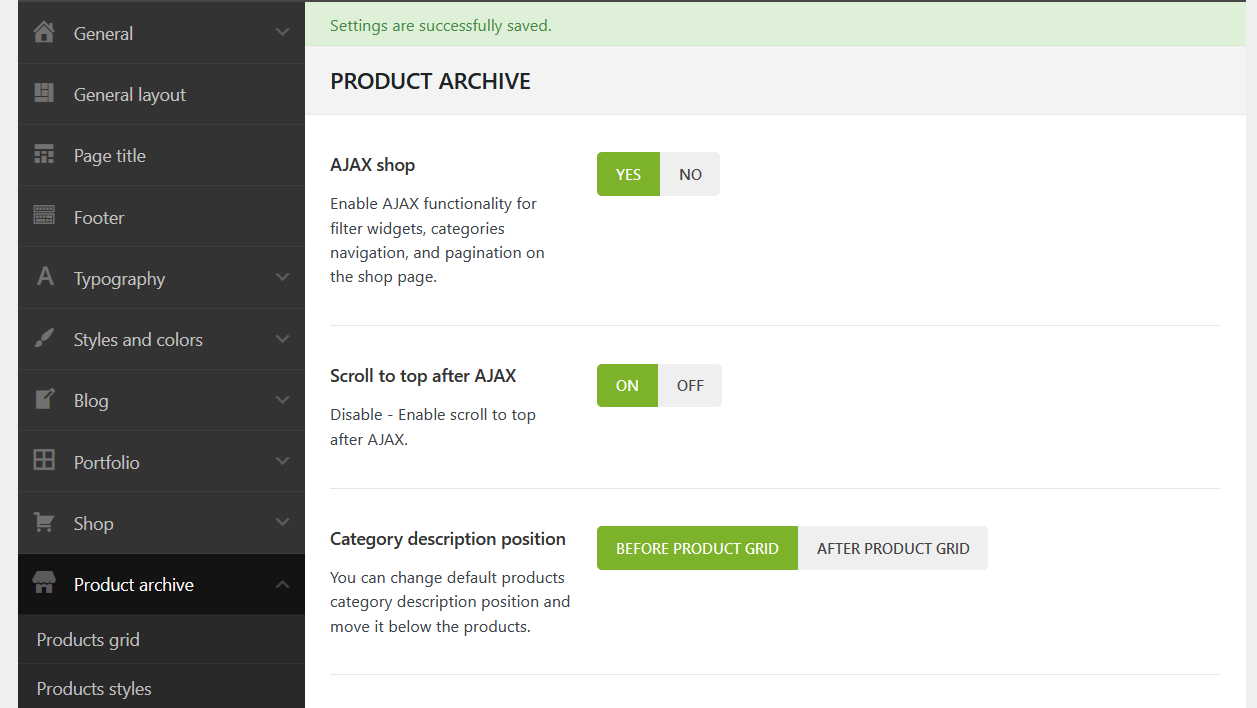The width and height of the screenshot is (1257, 708).
Task: Click the Blog pencil icon
Action: pyautogui.click(x=44, y=400)
